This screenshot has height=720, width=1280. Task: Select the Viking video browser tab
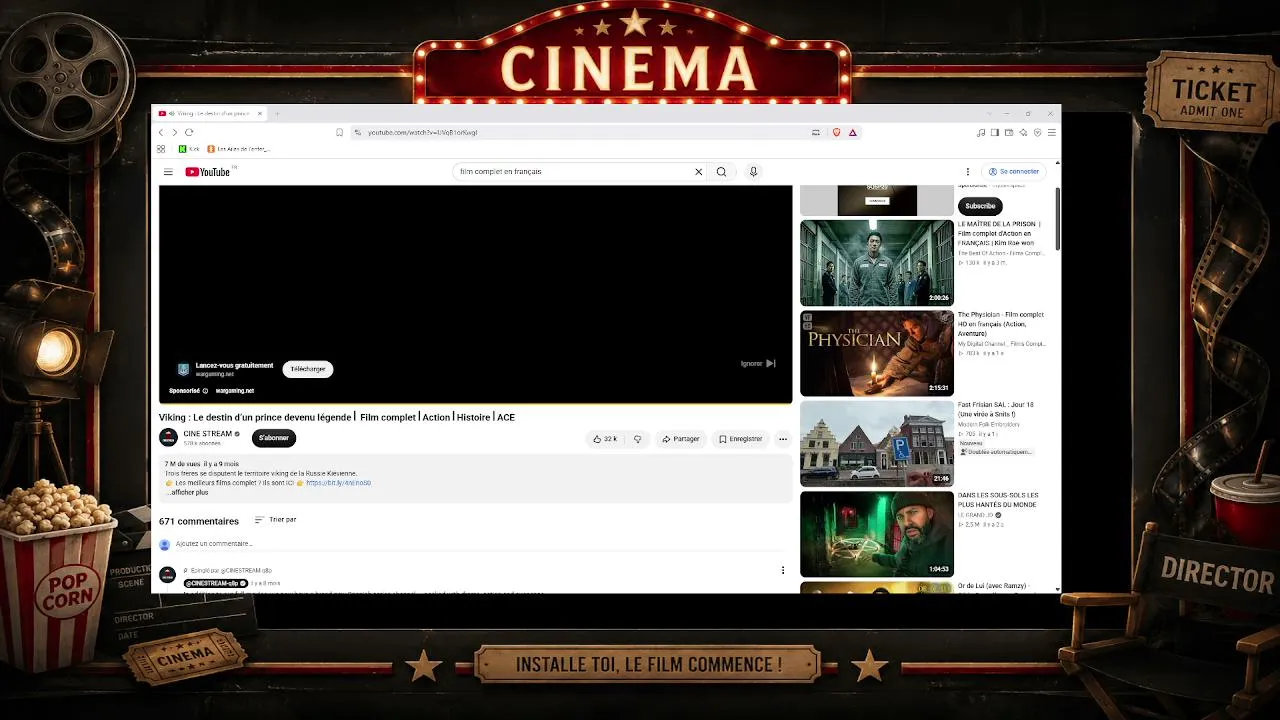point(211,113)
